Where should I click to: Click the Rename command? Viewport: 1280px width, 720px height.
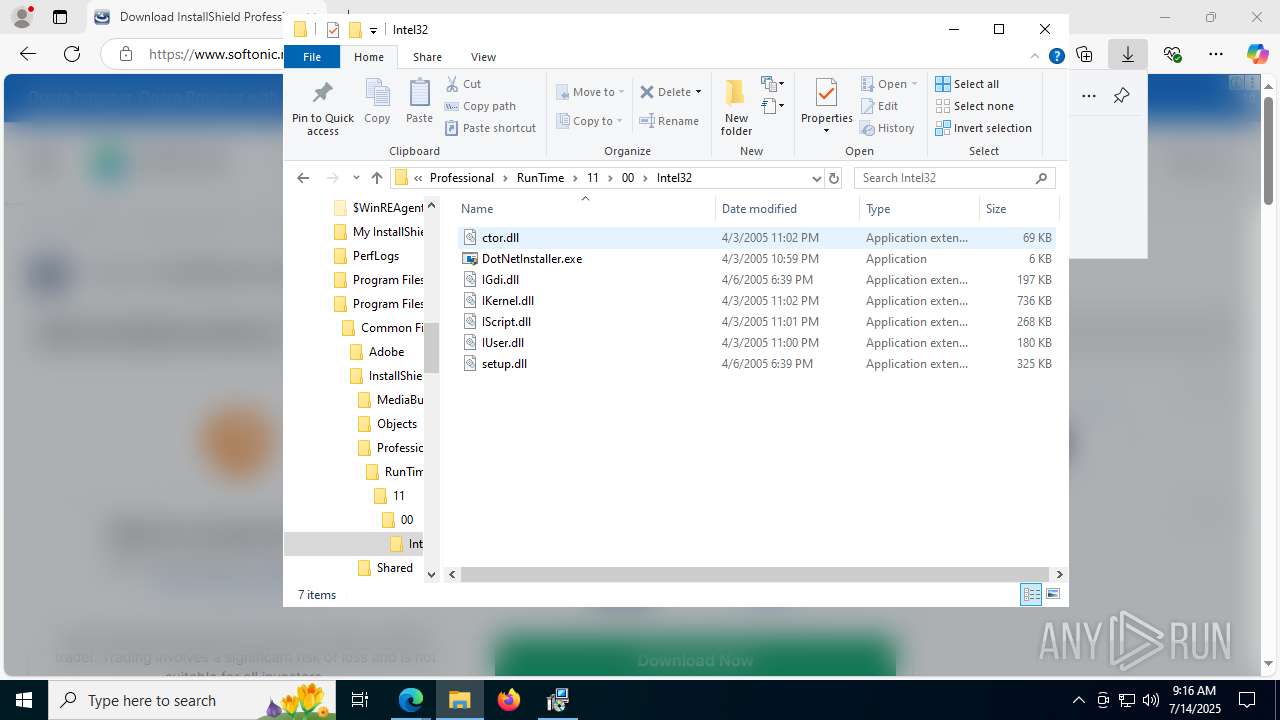(x=669, y=121)
